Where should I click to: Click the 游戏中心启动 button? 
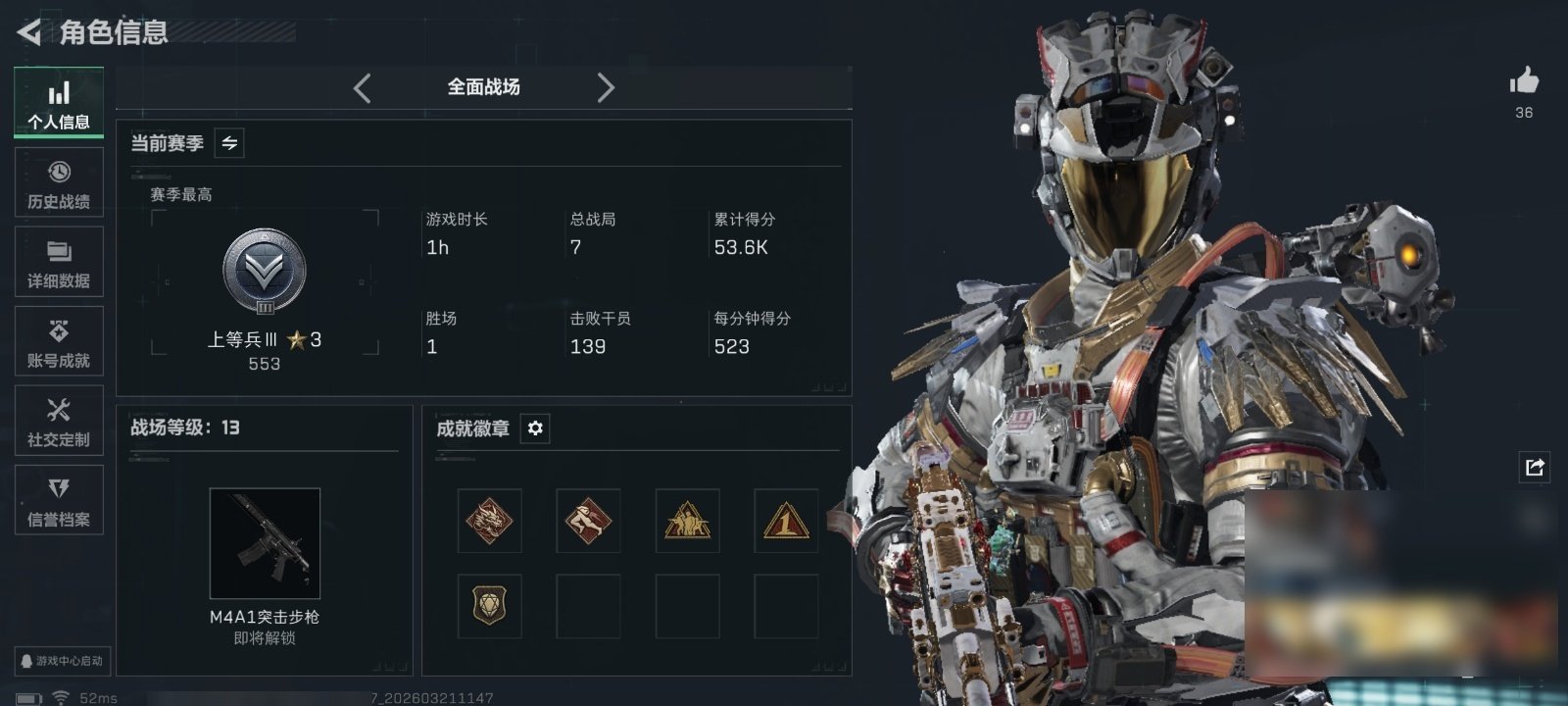coord(62,661)
